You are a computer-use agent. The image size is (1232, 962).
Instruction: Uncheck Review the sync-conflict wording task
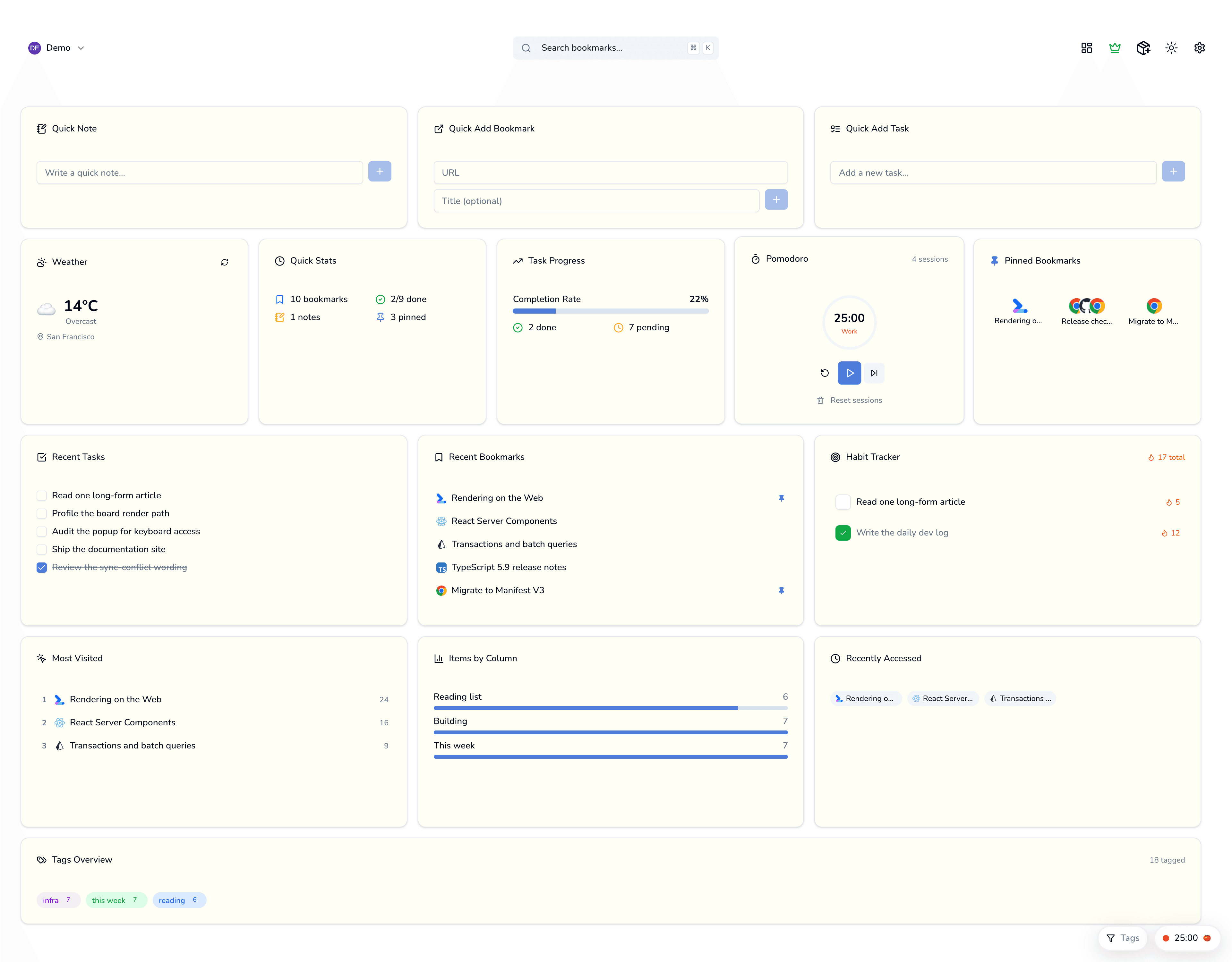pos(42,567)
